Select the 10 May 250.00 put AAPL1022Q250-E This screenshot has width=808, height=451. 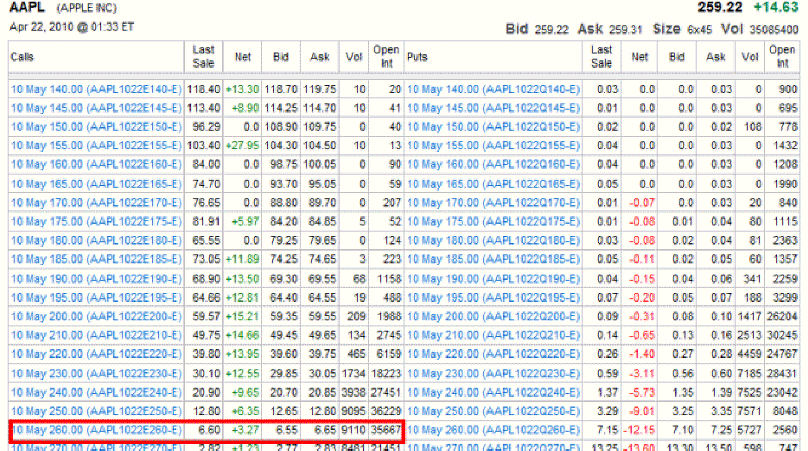494,413
